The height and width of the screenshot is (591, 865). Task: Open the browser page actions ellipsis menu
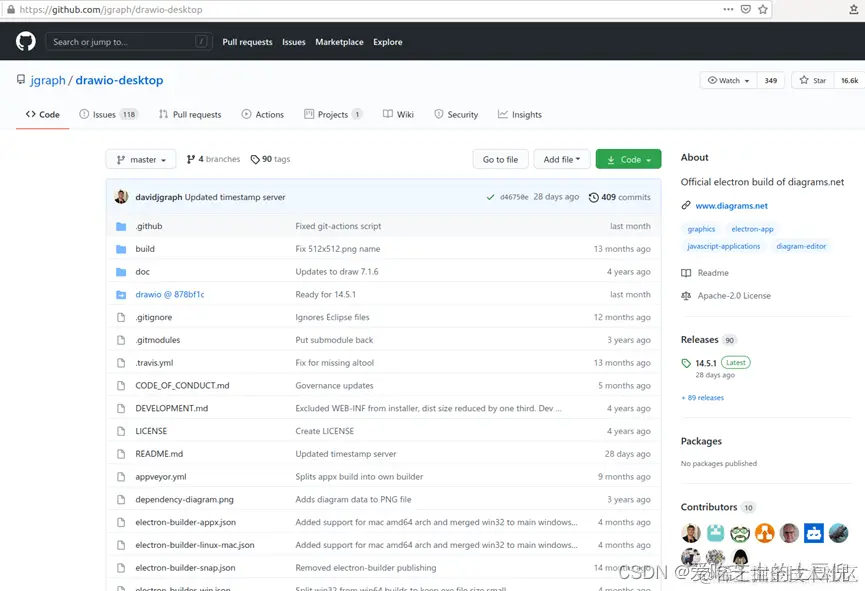(728, 9)
